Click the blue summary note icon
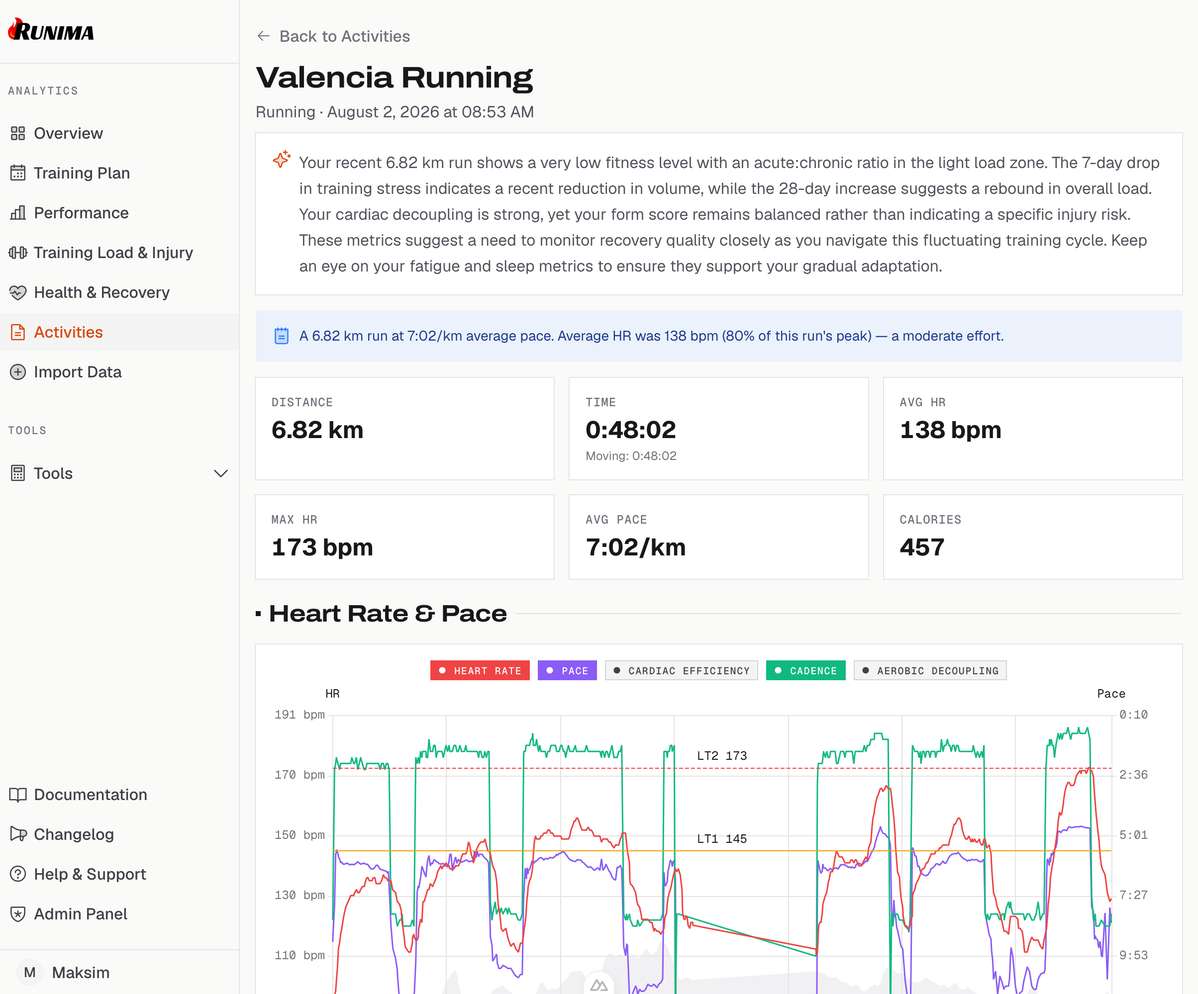Screen dimensions: 1198x994 point(281,336)
